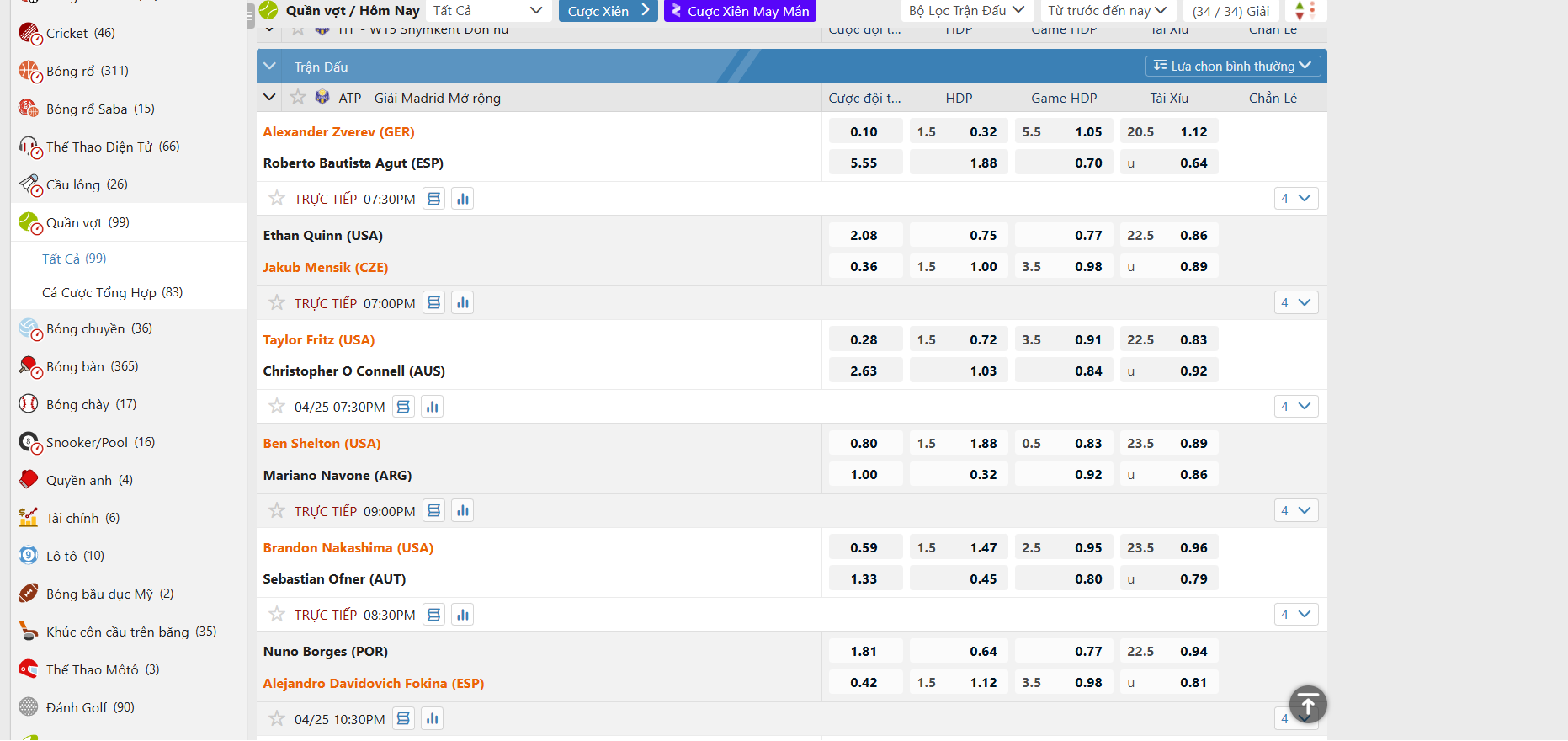Click the (34 / 34) Giải button
Image resolution: width=1568 pixels, height=741 pixels.
click(1231, 11)
